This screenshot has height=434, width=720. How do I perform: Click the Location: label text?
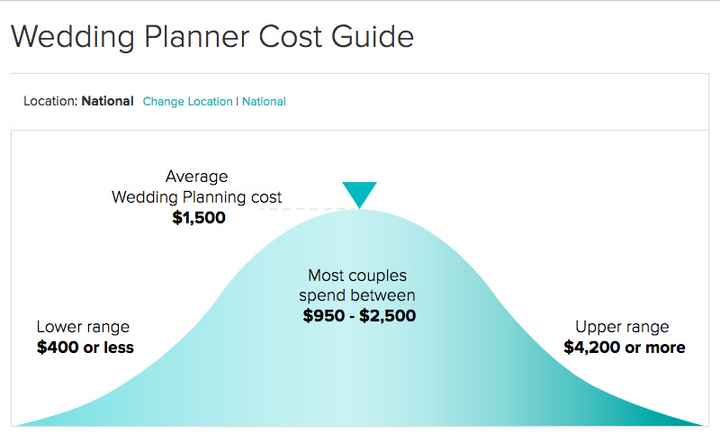click(50, 101)
